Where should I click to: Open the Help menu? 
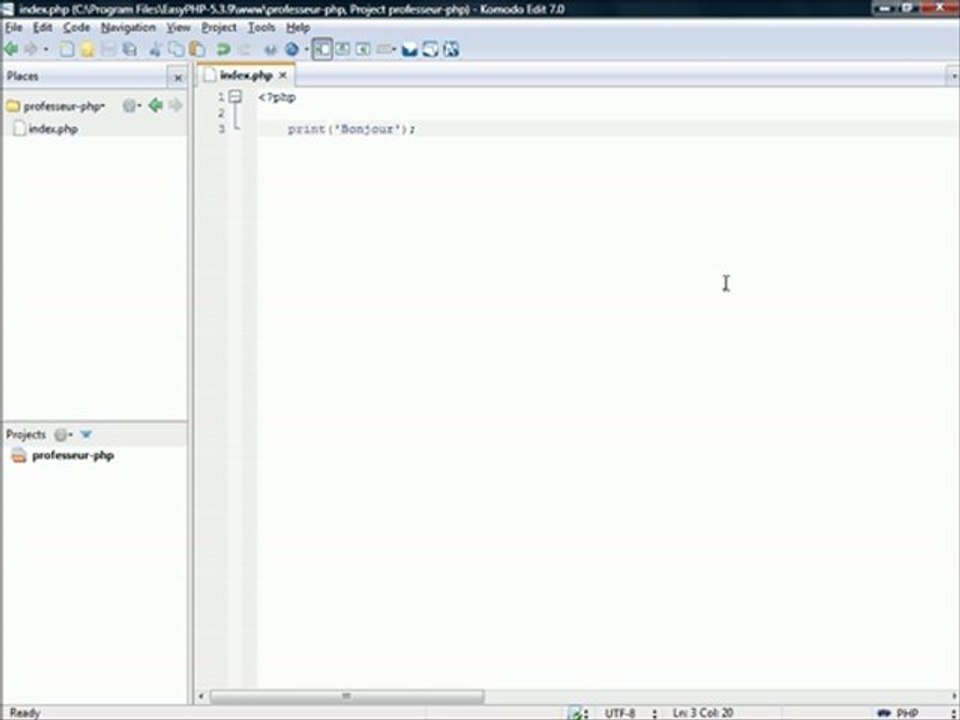(298, 28)
